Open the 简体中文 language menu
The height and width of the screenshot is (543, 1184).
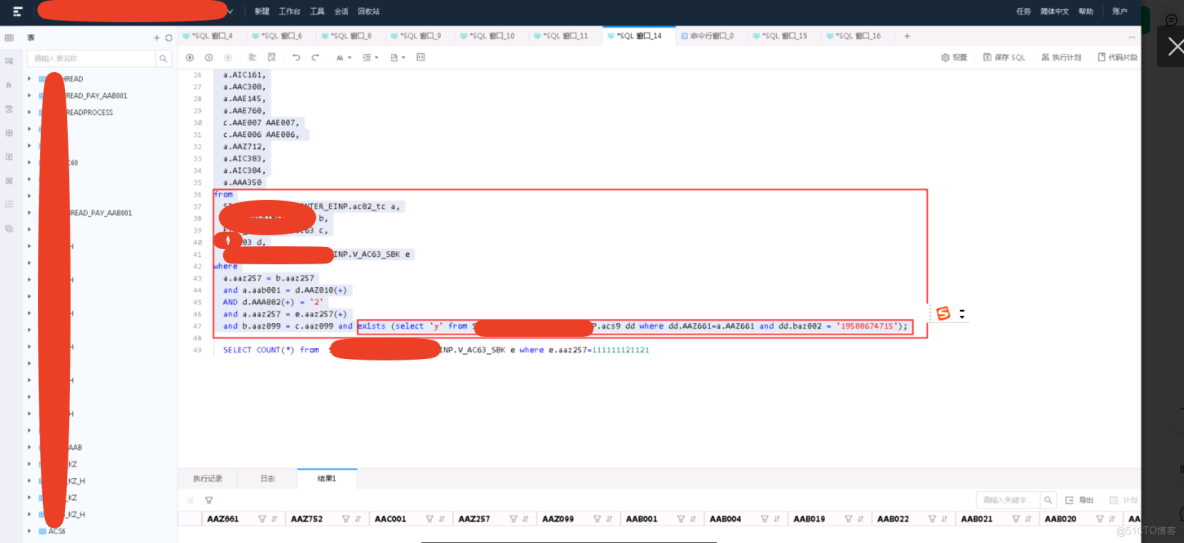point(1055,11)
